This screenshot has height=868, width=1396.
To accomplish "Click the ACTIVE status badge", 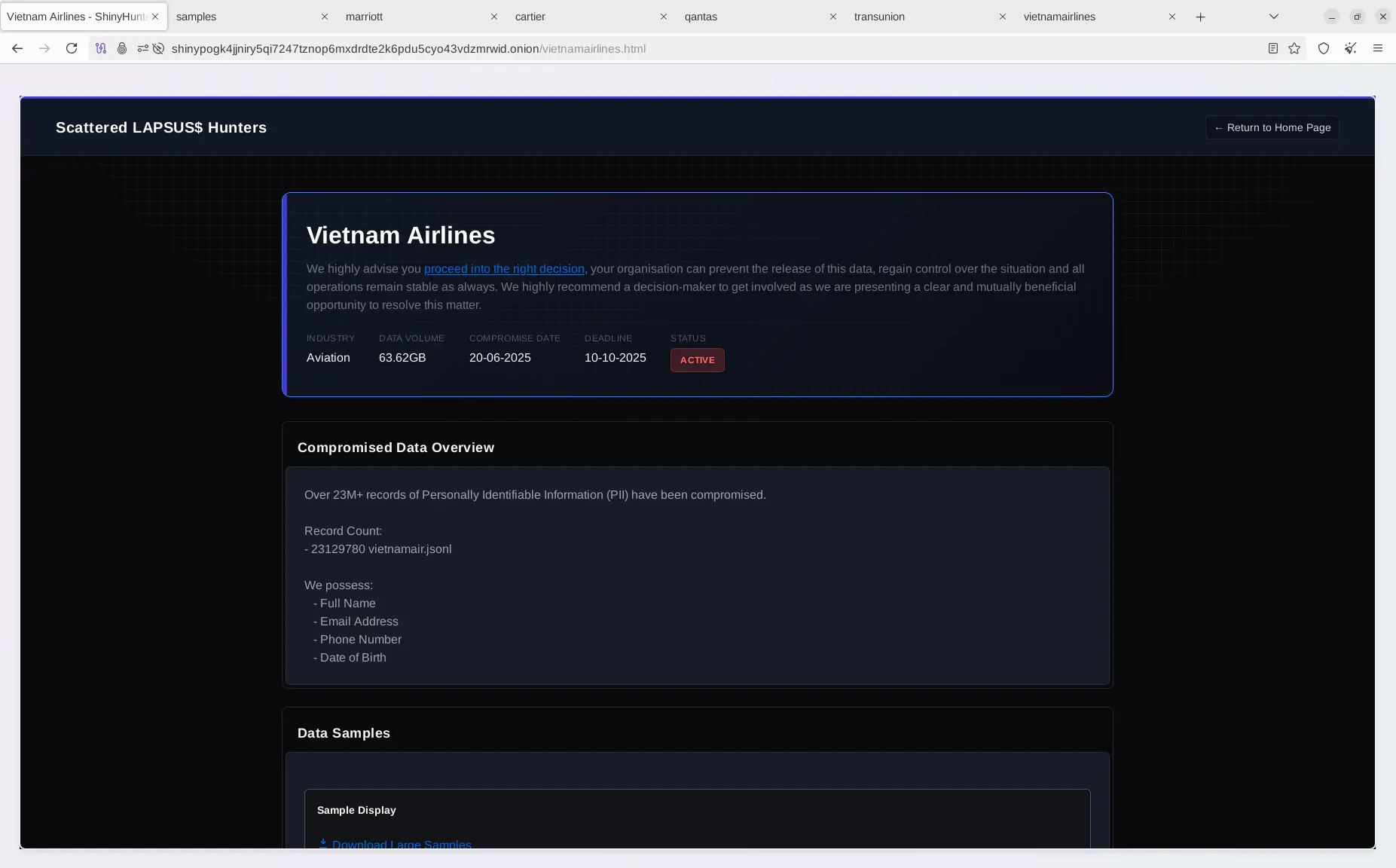I will 697,360.
